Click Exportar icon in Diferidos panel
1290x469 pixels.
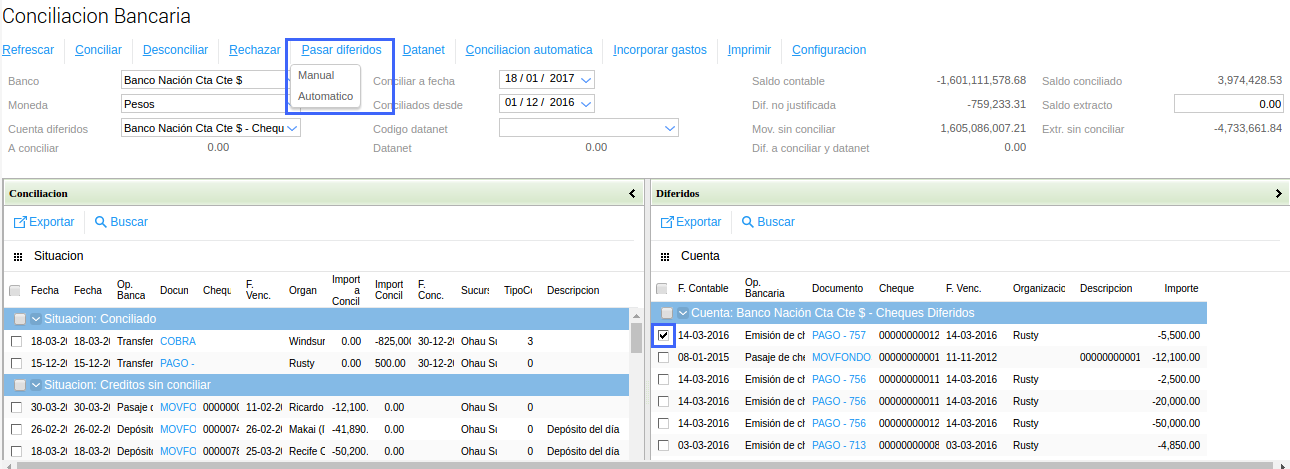point(667,222)
